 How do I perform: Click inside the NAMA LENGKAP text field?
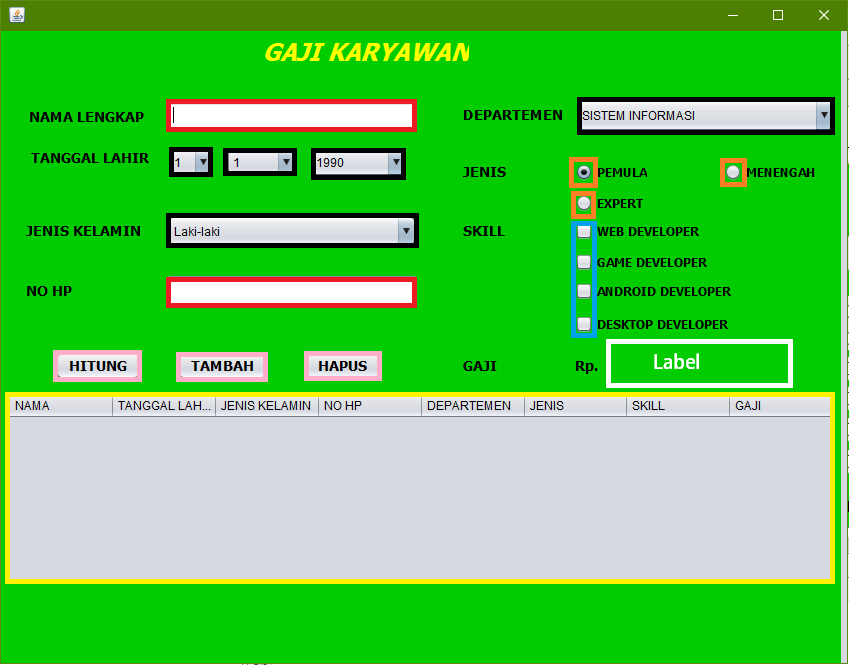point(291,115)
